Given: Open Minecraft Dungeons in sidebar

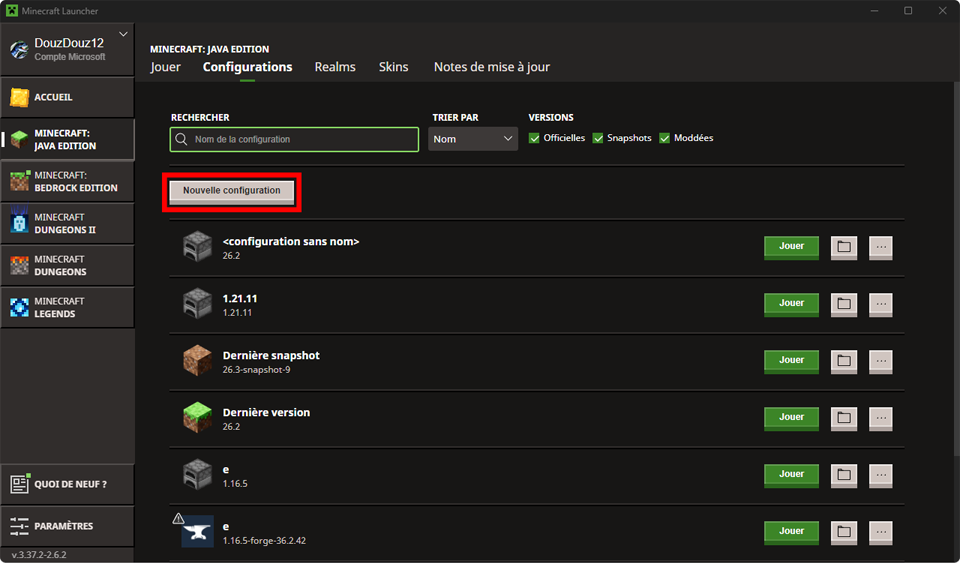Looking at the screenshot, I should point(67,266).
